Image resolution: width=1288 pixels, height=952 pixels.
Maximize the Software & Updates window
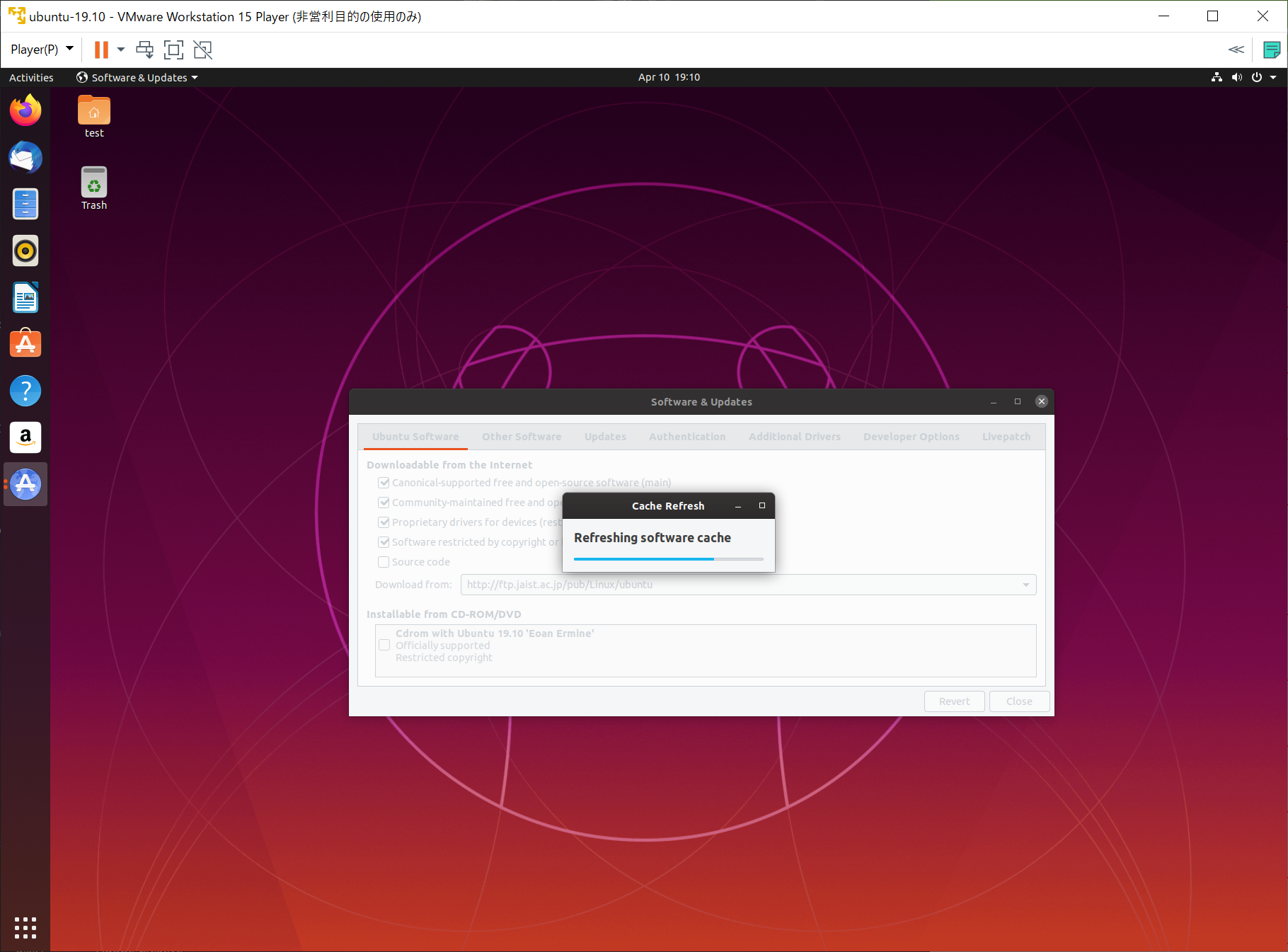1018,401
